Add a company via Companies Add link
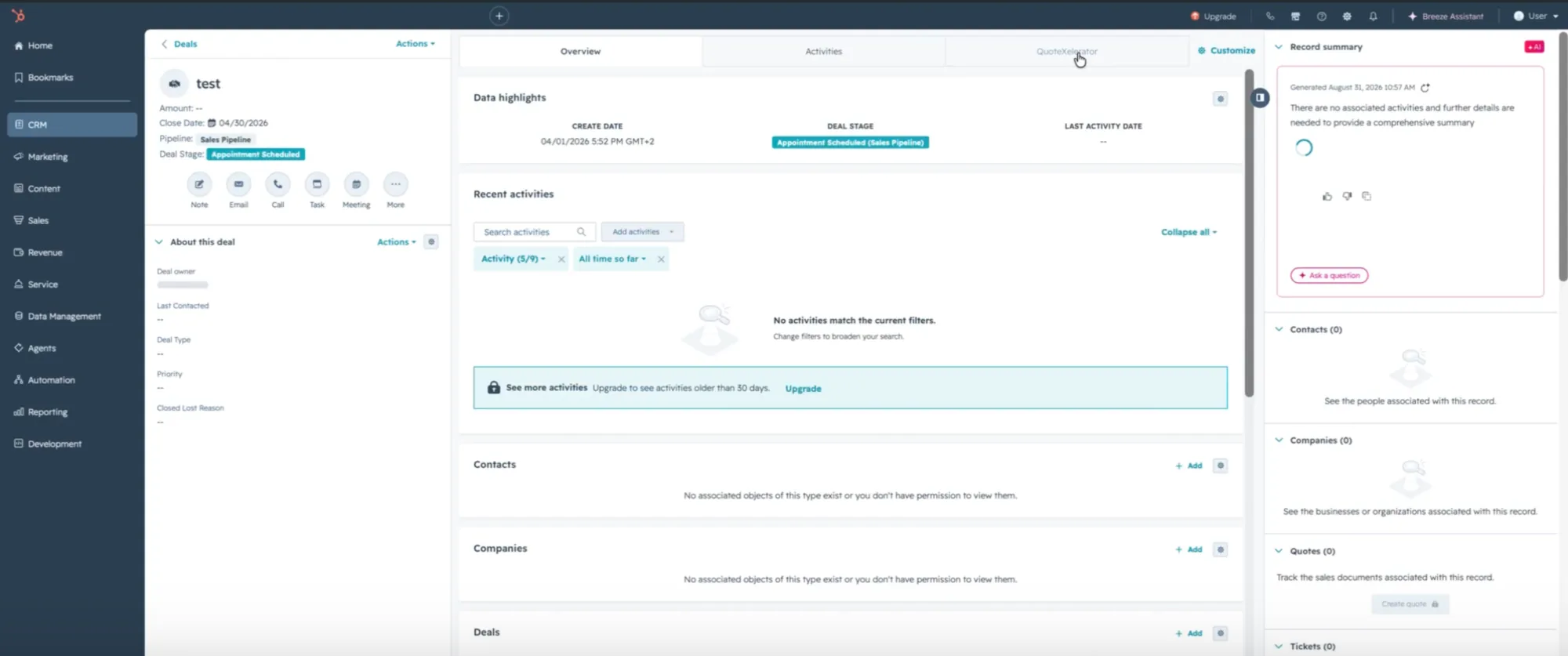Screen dimensions: 1568x656 click(x=1189, y=549)
